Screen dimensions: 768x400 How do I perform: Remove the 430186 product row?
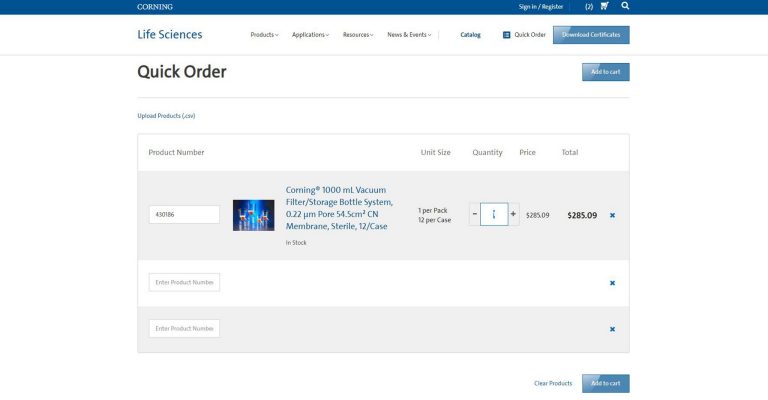click(x=612, y=215)
